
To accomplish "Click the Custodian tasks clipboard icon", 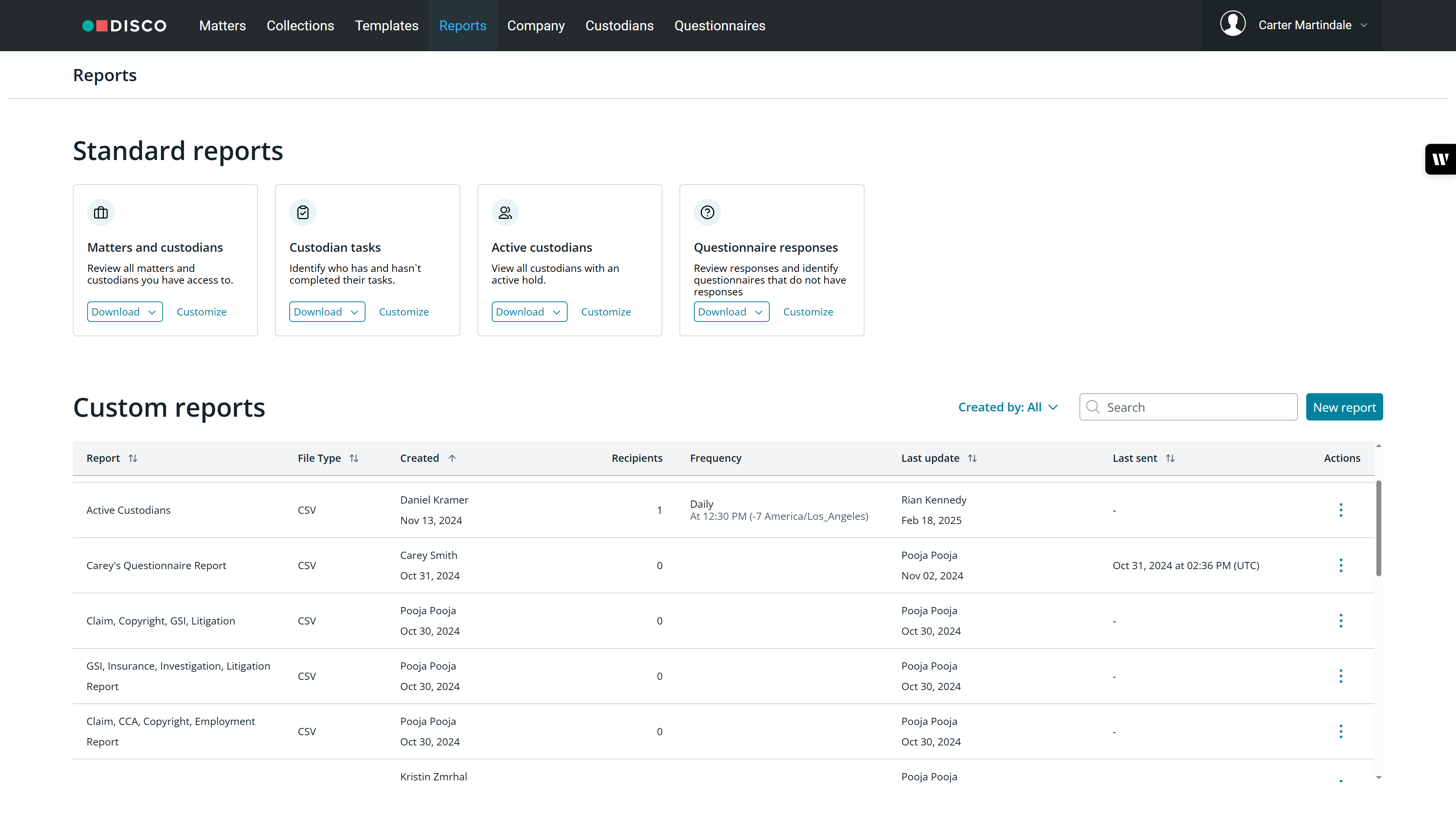I will (x=303, y=212).
